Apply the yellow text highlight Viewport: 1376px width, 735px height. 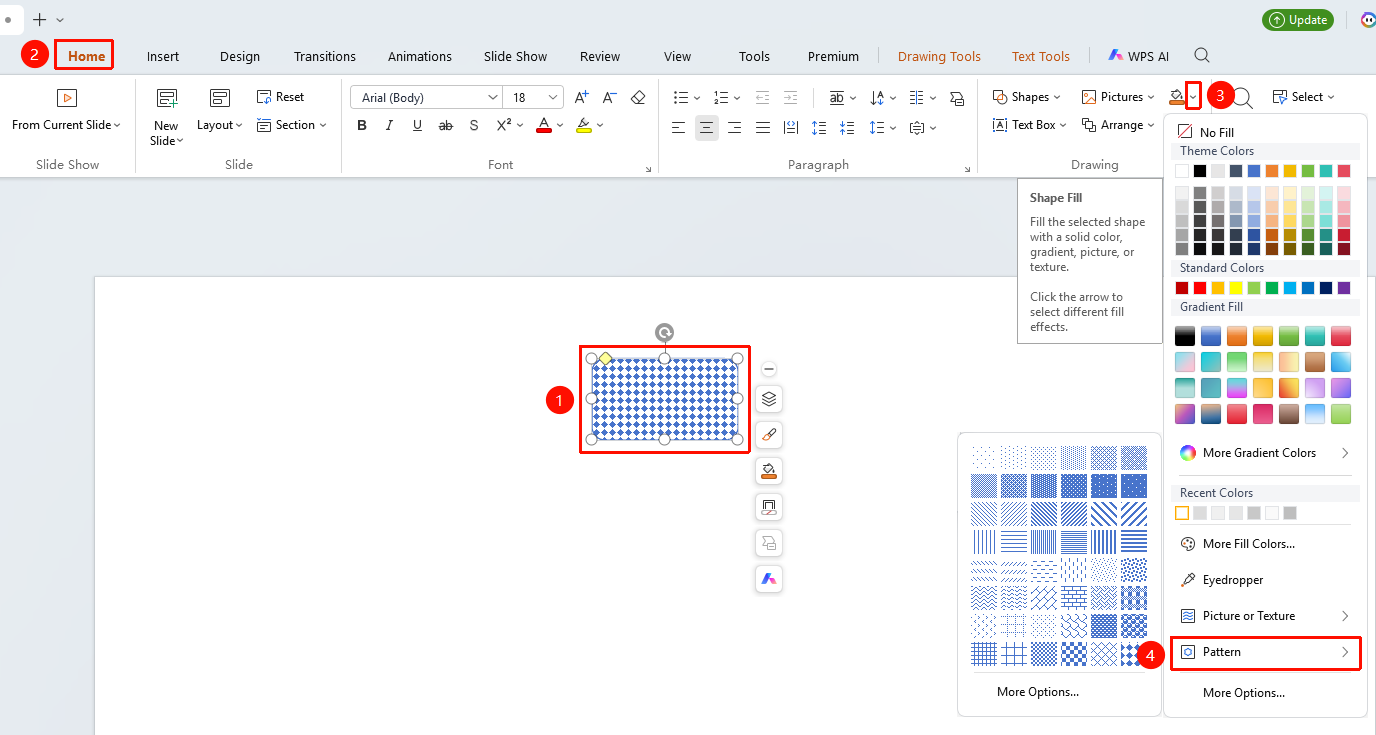click(584, 126)
